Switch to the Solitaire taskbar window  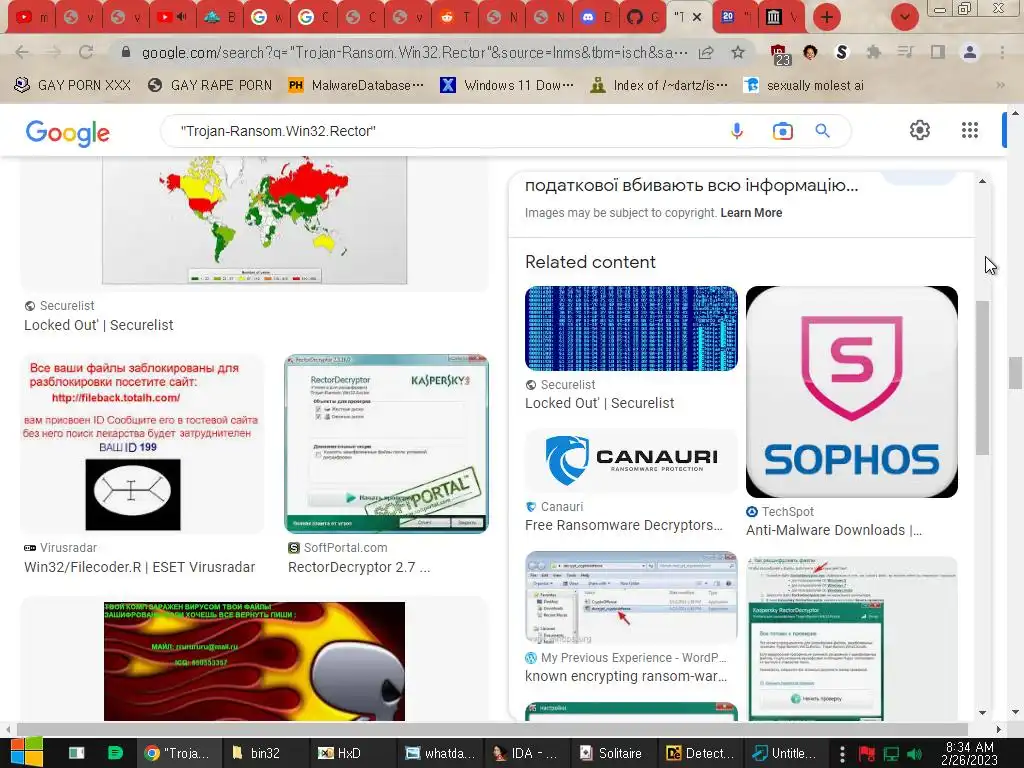point(613,753)
